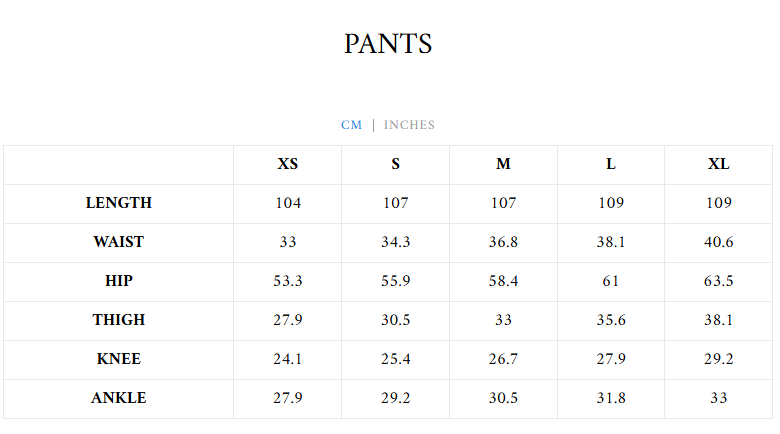Click the L ankle value 31.8
The height and width of the screenshot is (434, 780).
click(x=611, y=398)
